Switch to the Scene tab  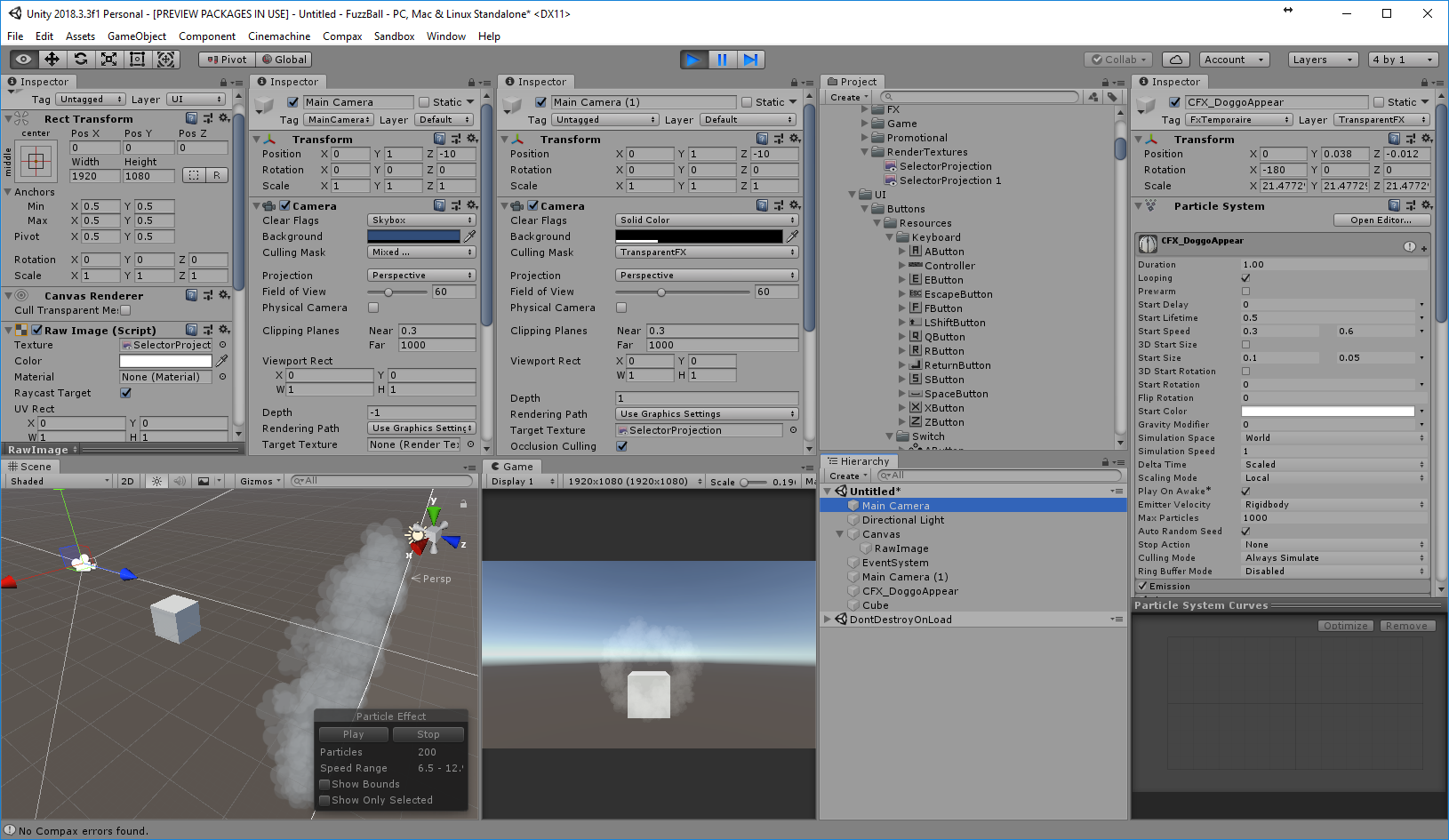coord(29,467)
